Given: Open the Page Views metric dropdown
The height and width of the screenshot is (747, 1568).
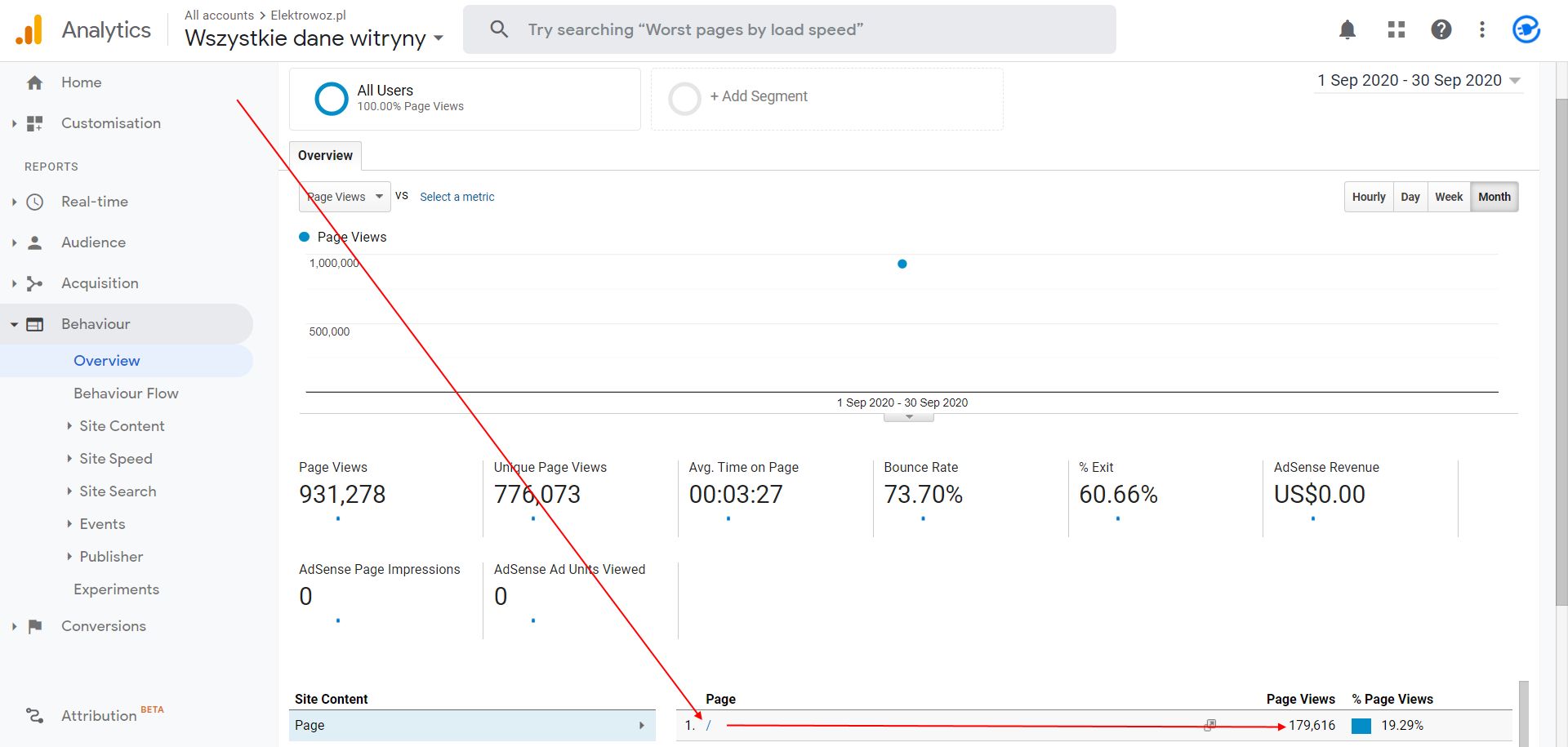Looking at the screenshot, I should pyautogui.click(x=345, y=197).
